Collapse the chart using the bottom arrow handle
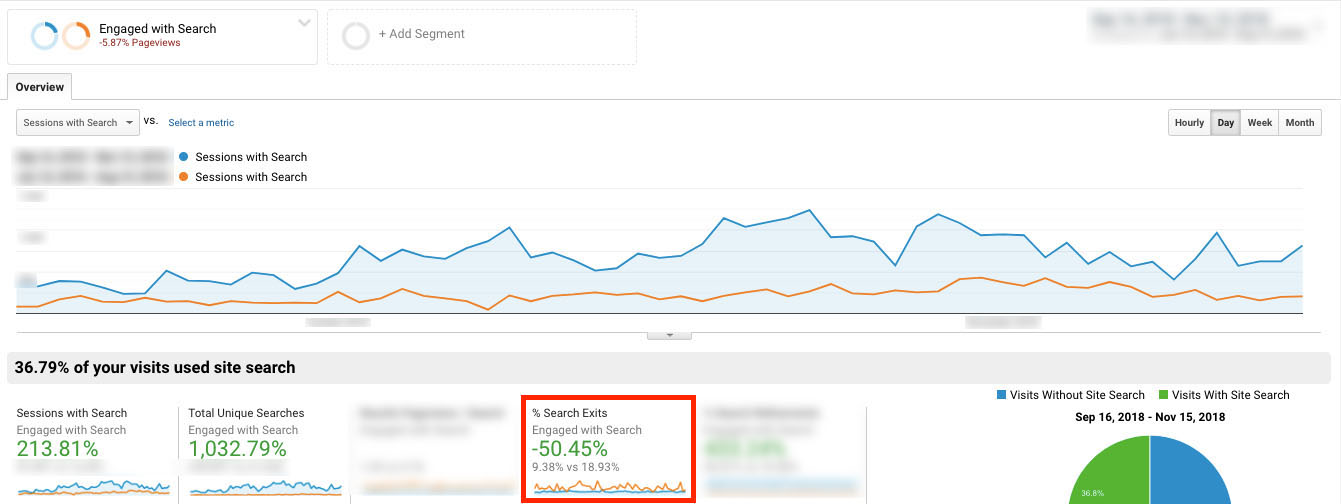This screenshot has height=504, width=1341. tap(670, 334)
